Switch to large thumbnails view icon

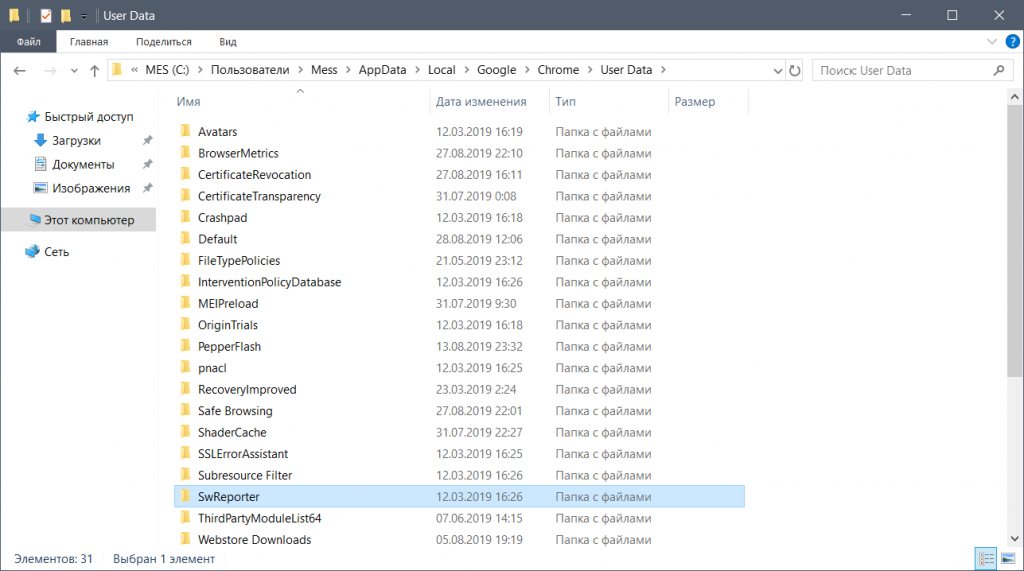click(x=1007, y=558)
